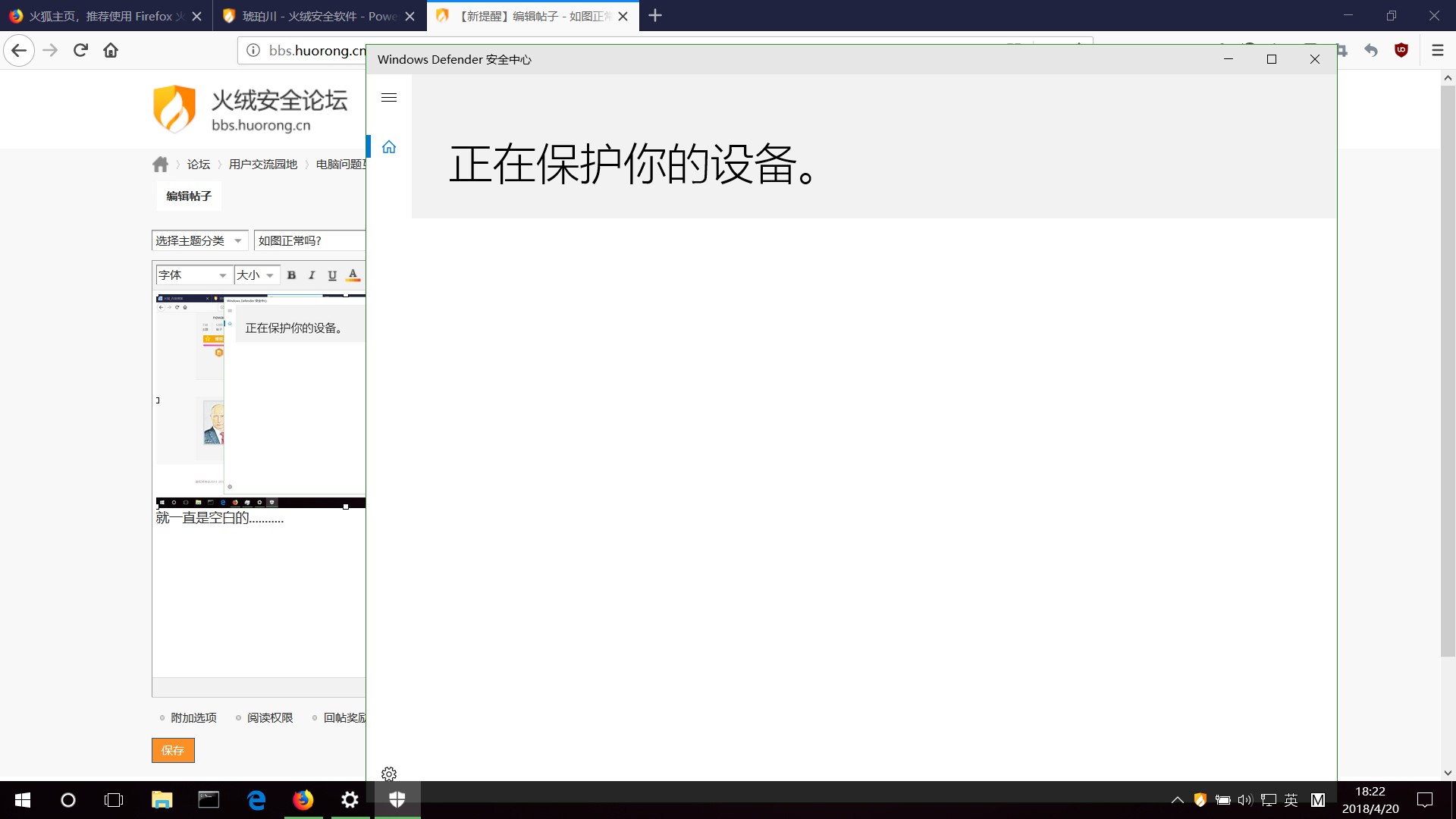Apply bold formatting in the post editor
Viewport: 1456px width, 819px height.
click(292, 275)
